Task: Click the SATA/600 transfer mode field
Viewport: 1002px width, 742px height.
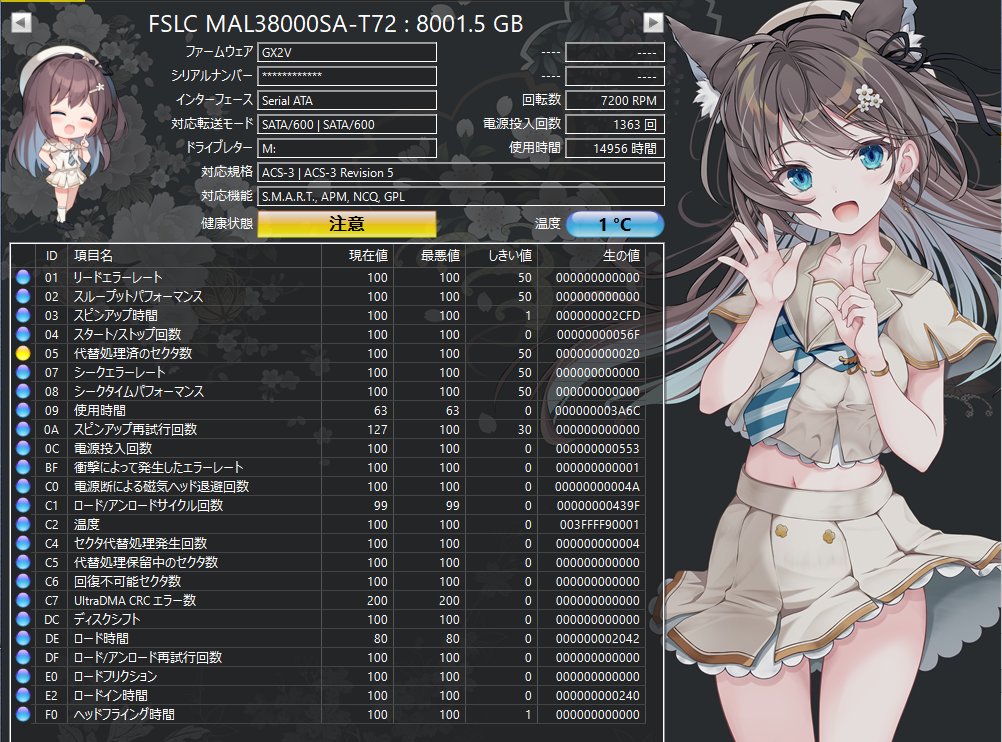Action: click(347, 124)
